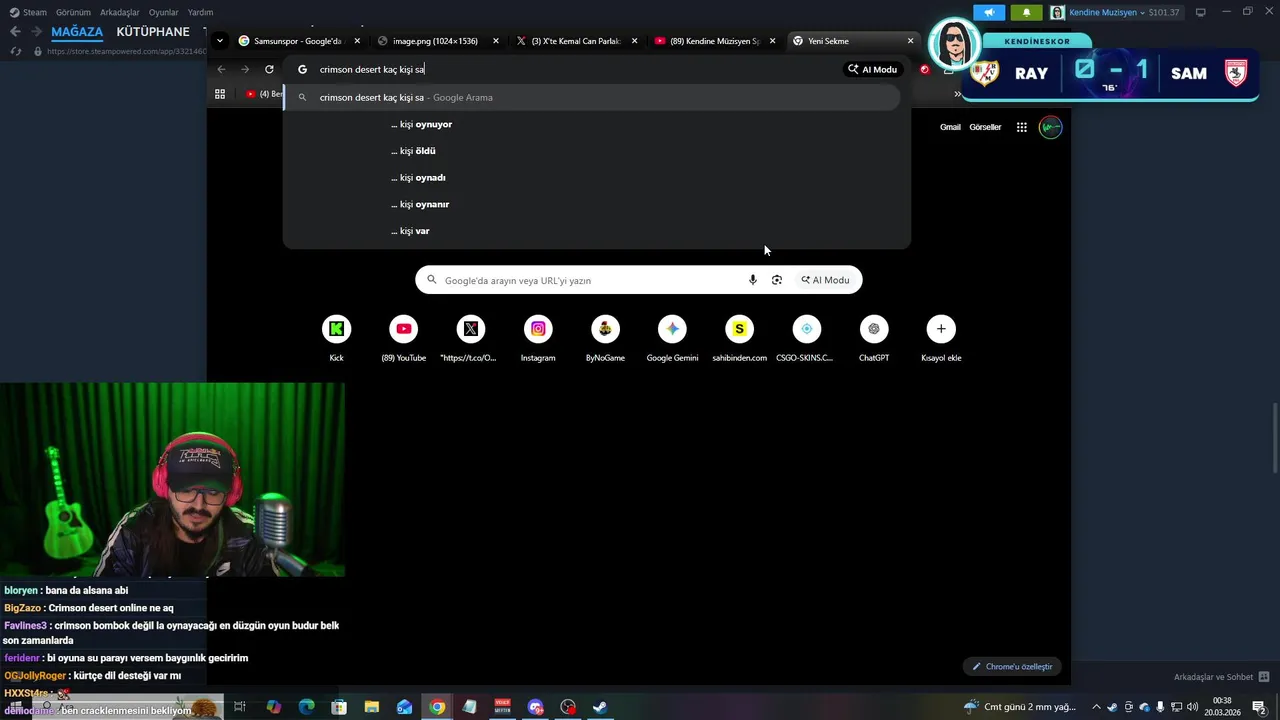Open the Google Gemini shortcut tile

672,338
